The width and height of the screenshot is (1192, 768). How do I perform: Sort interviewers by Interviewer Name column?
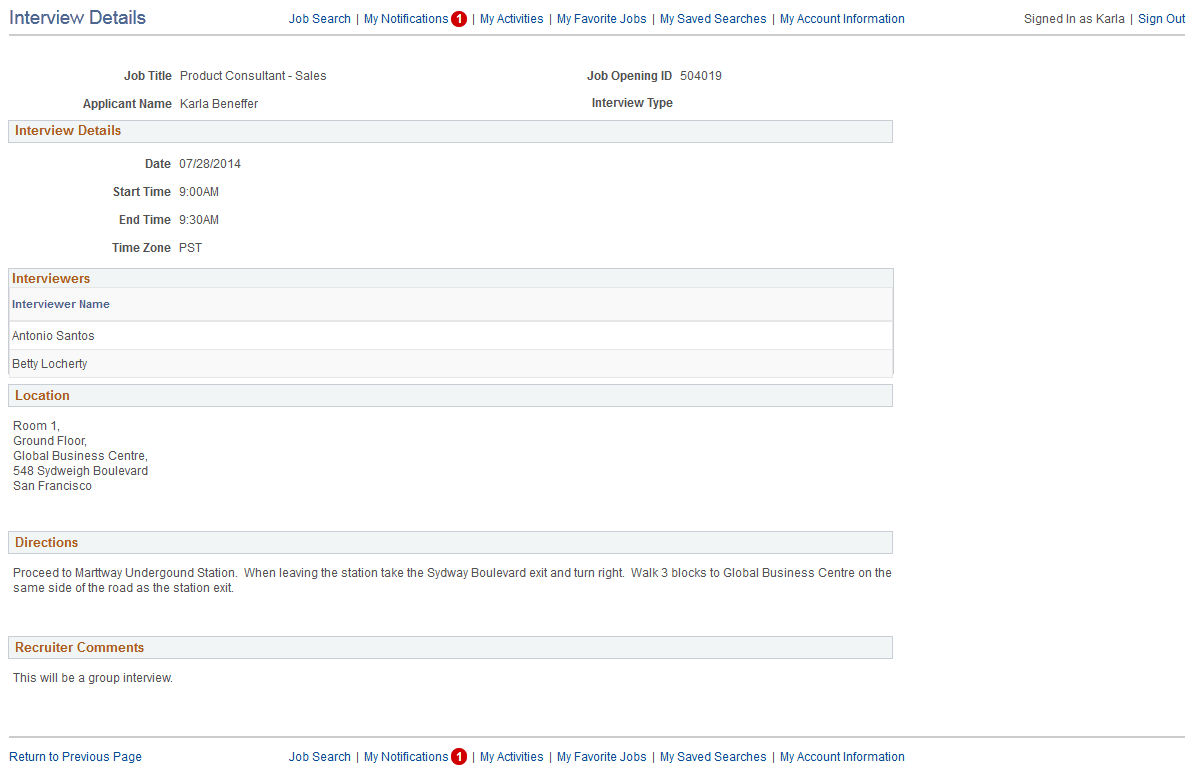tap(60, 304)
